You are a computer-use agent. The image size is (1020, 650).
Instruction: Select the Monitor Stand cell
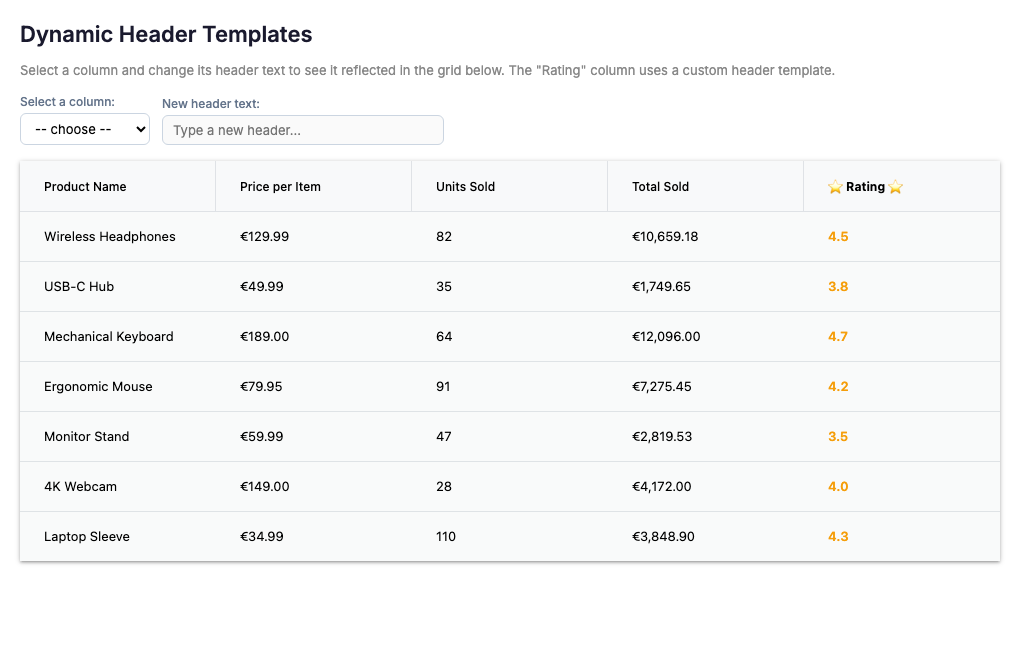86,437
